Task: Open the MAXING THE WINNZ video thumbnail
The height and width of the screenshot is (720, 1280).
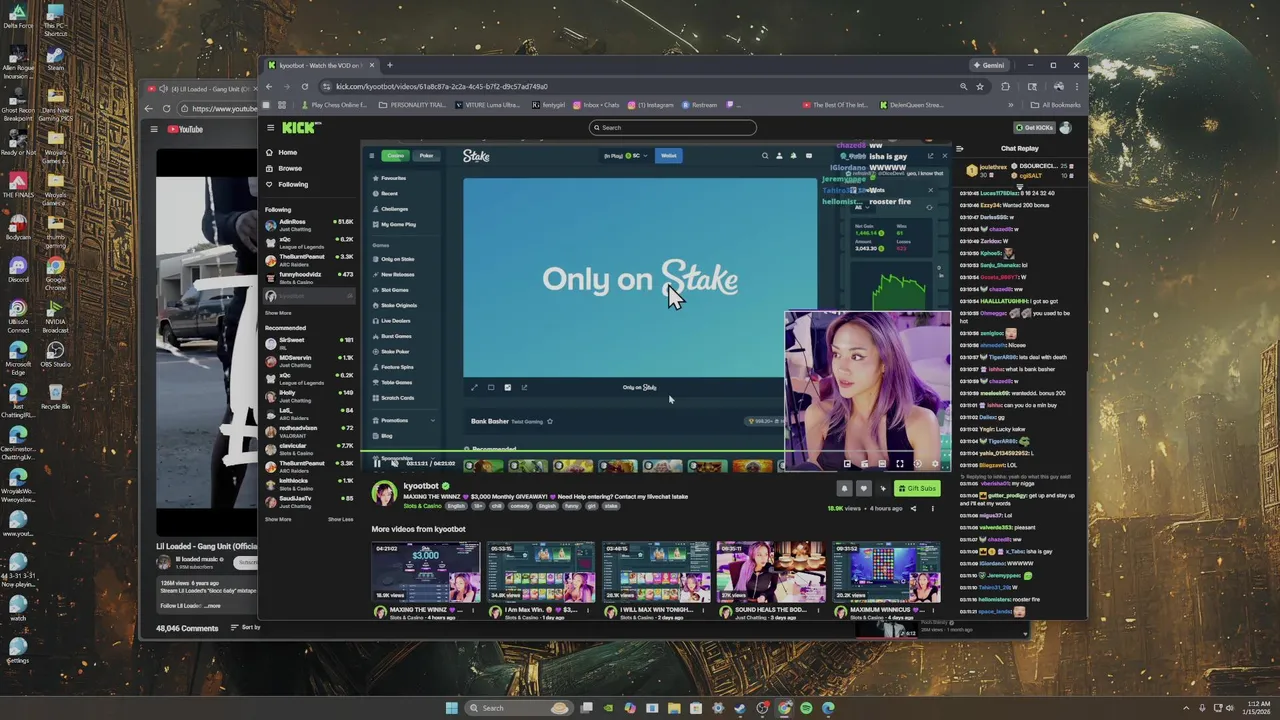Action: click(425, 572)
